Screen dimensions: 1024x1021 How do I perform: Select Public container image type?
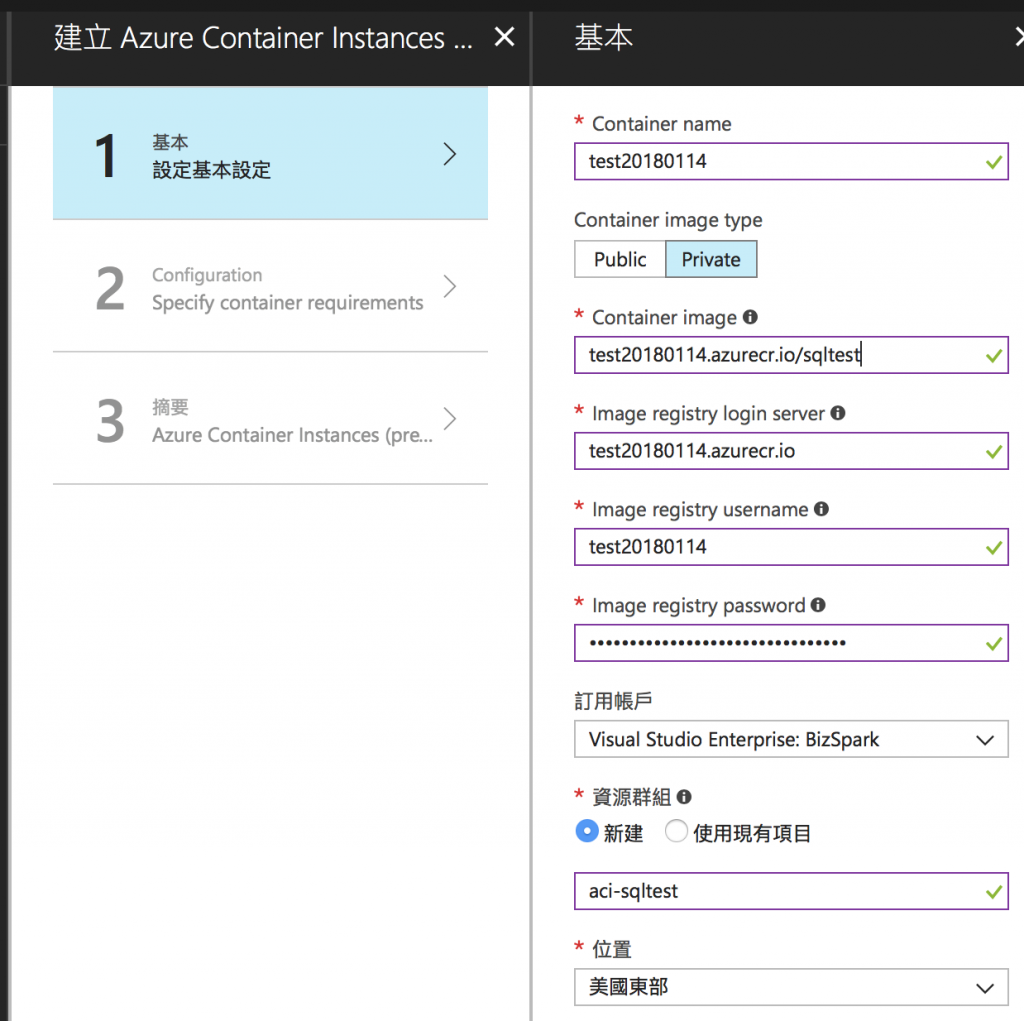coord(620,259)
